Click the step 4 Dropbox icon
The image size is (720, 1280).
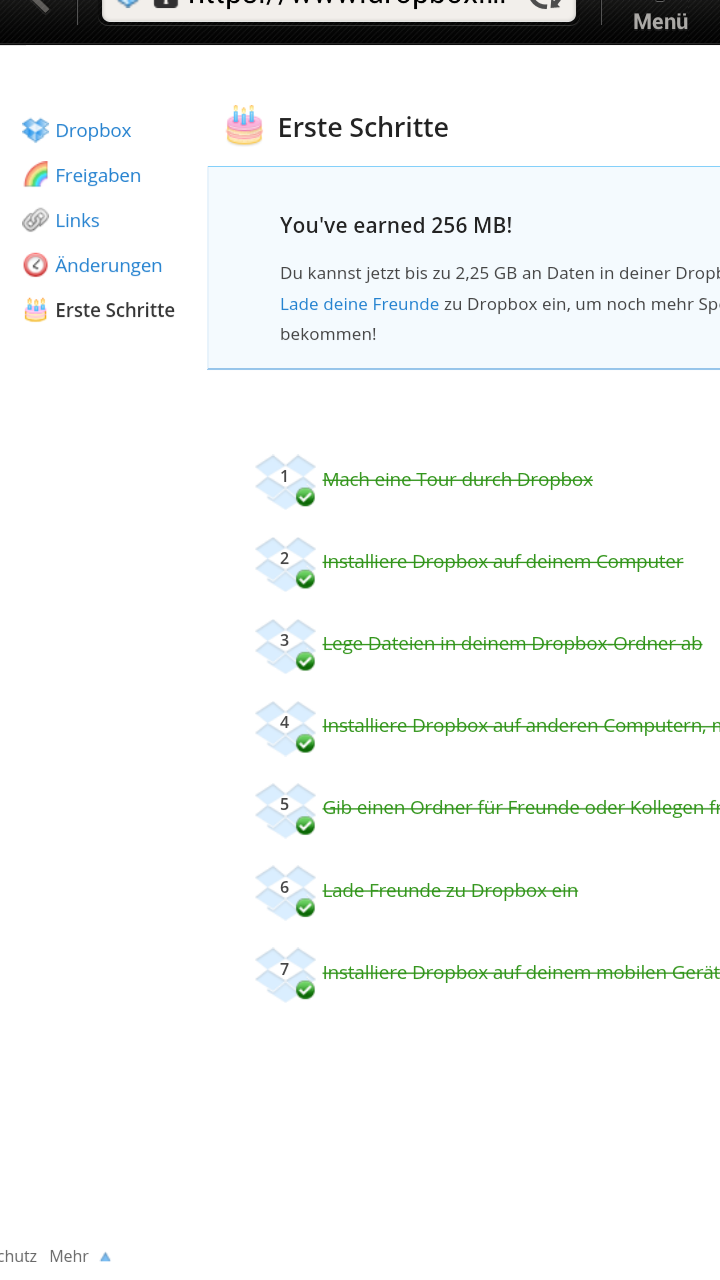click(x=286, y=727)
